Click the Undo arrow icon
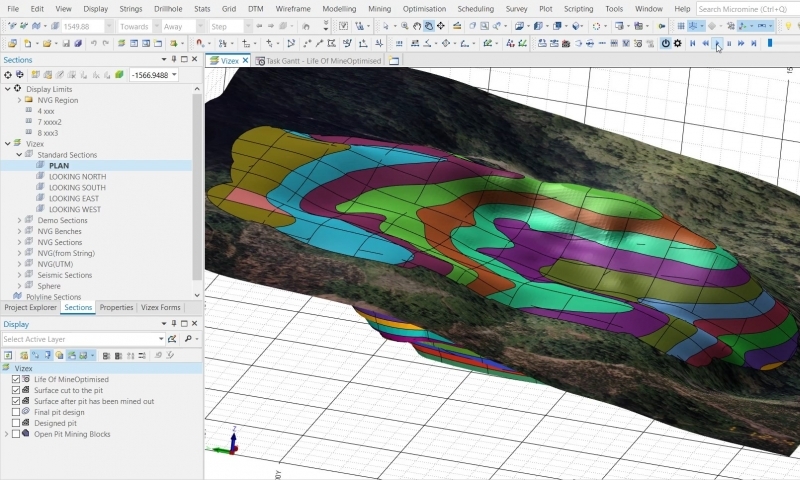800x480 pixels. (x=94, y=44)
